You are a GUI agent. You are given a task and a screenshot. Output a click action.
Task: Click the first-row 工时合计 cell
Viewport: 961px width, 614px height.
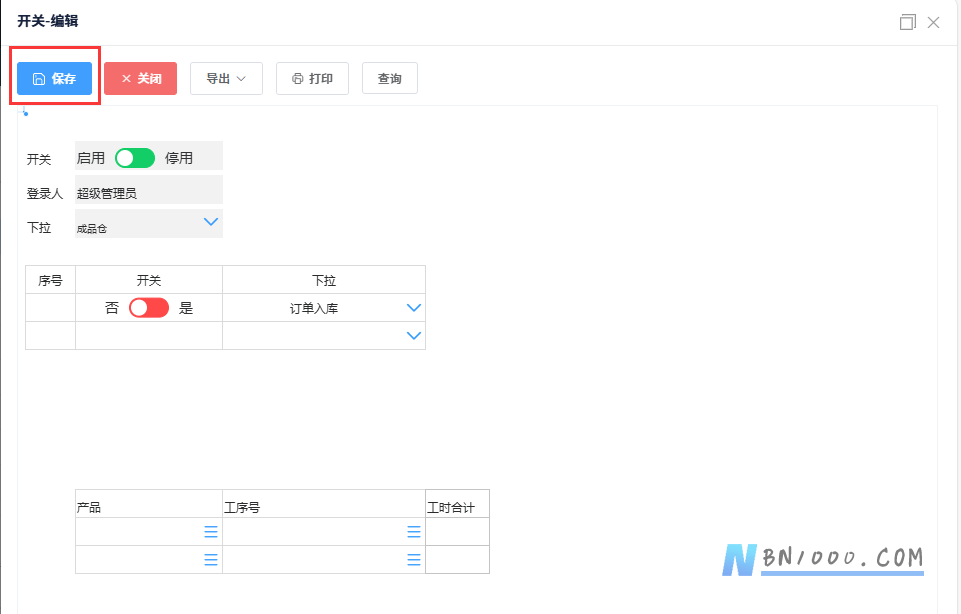coord(457,532)
